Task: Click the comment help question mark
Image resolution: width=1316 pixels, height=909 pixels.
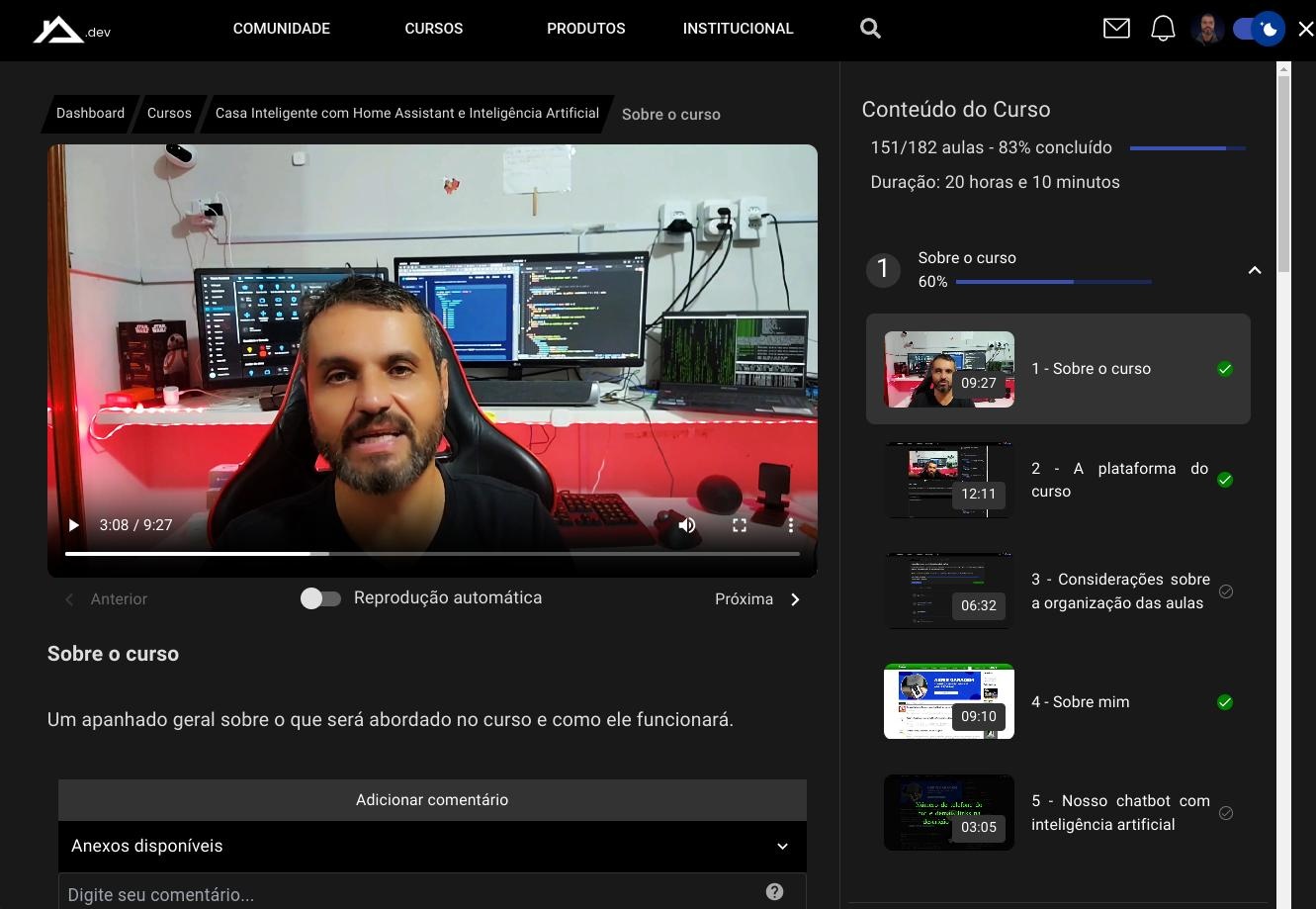Action: point(774,891)
